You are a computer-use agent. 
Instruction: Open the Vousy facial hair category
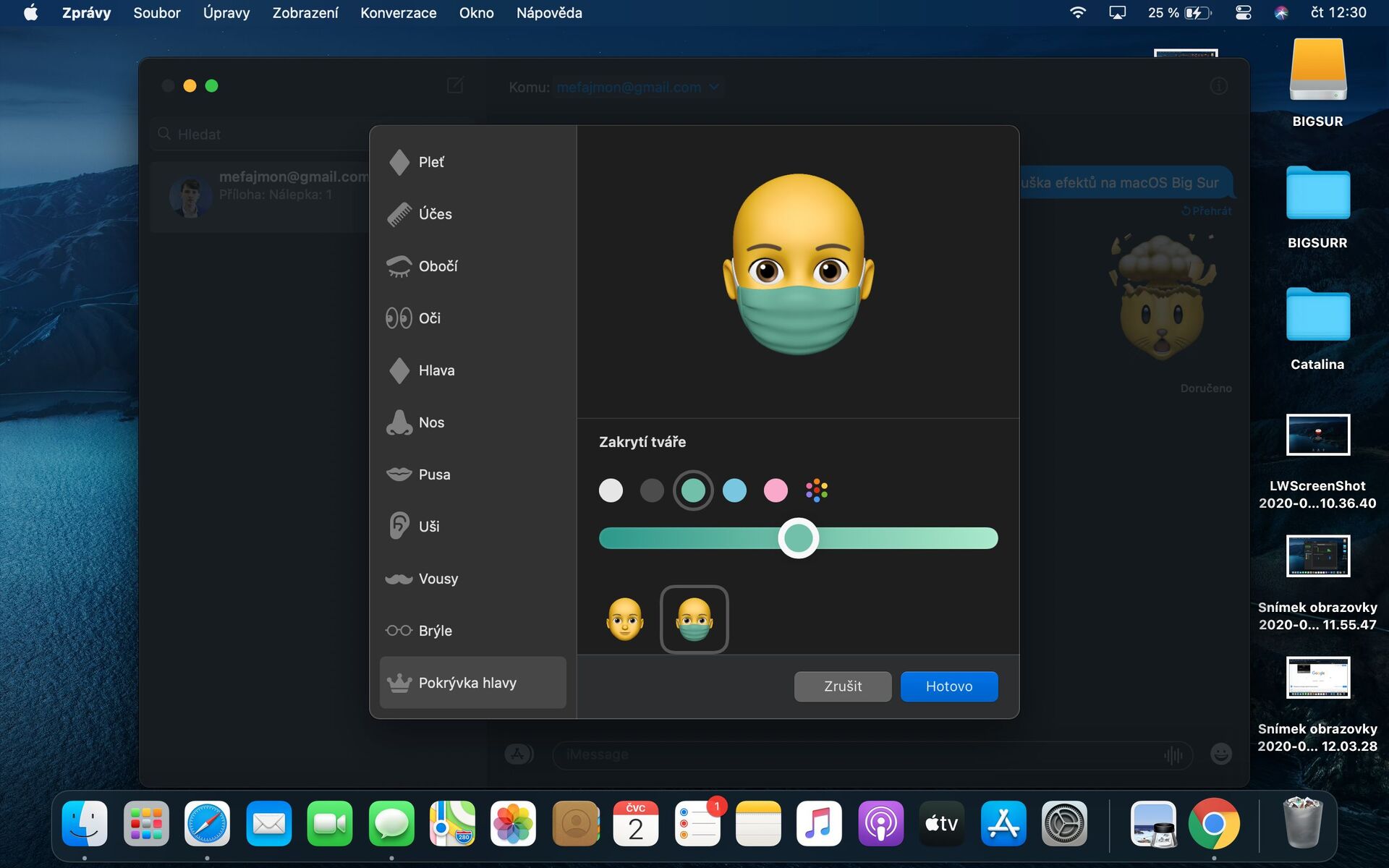tap(437, 579)
